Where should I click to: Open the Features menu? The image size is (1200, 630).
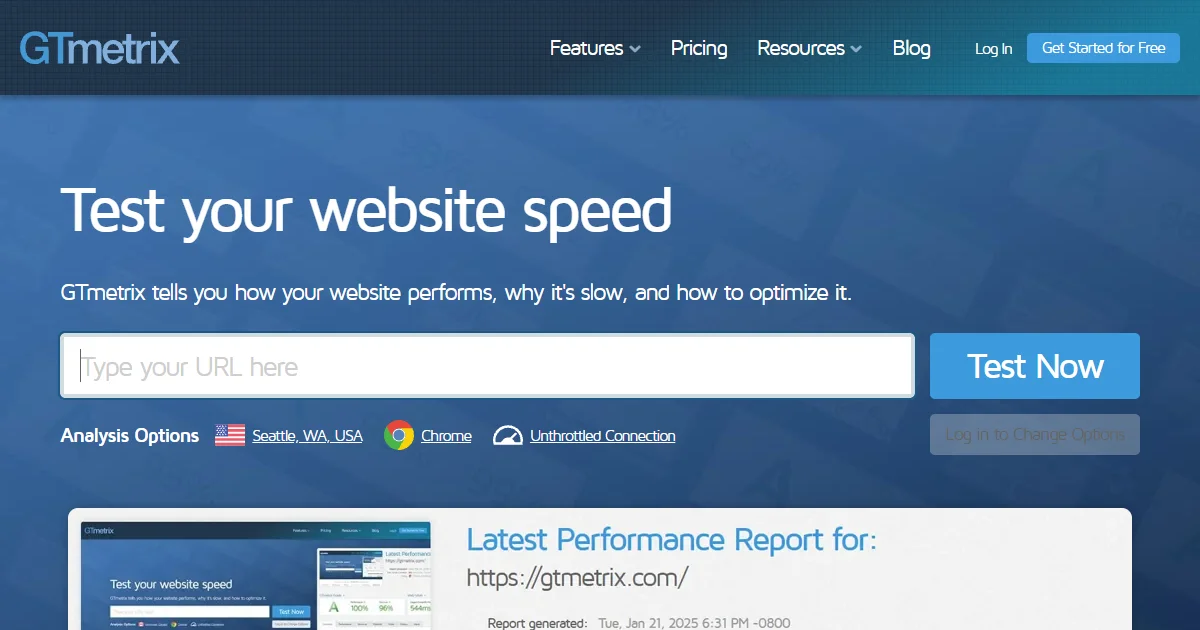tap(595, 48)
